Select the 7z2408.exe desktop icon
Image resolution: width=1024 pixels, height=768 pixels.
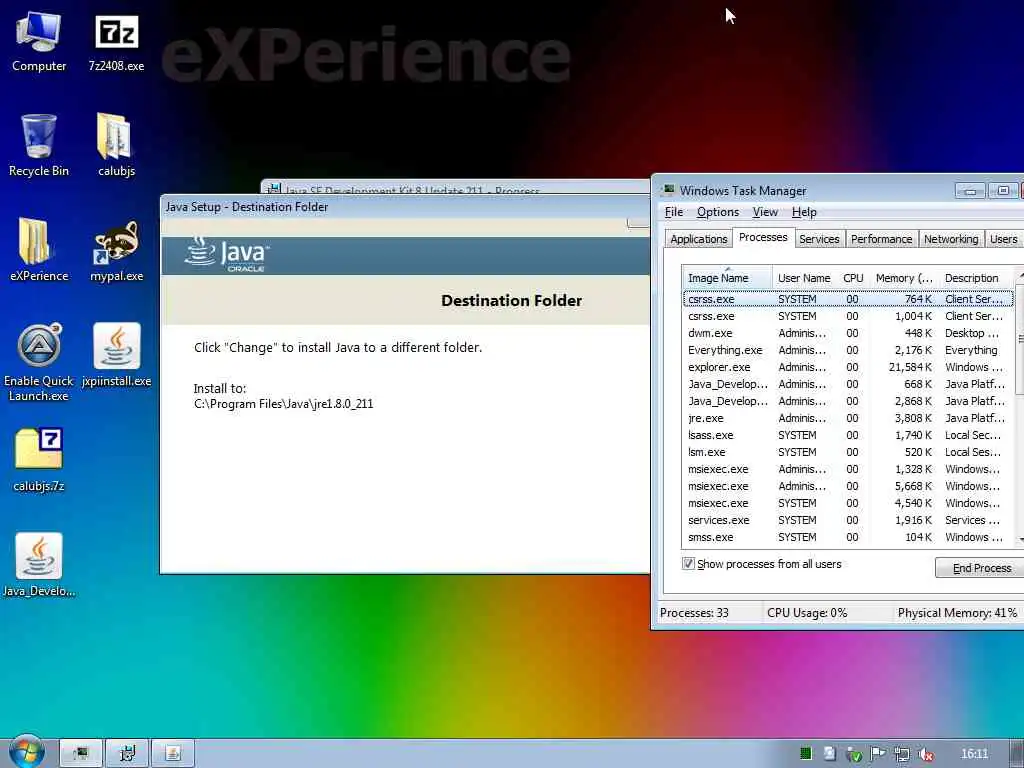pyautogui.click(x=116, y=42)
